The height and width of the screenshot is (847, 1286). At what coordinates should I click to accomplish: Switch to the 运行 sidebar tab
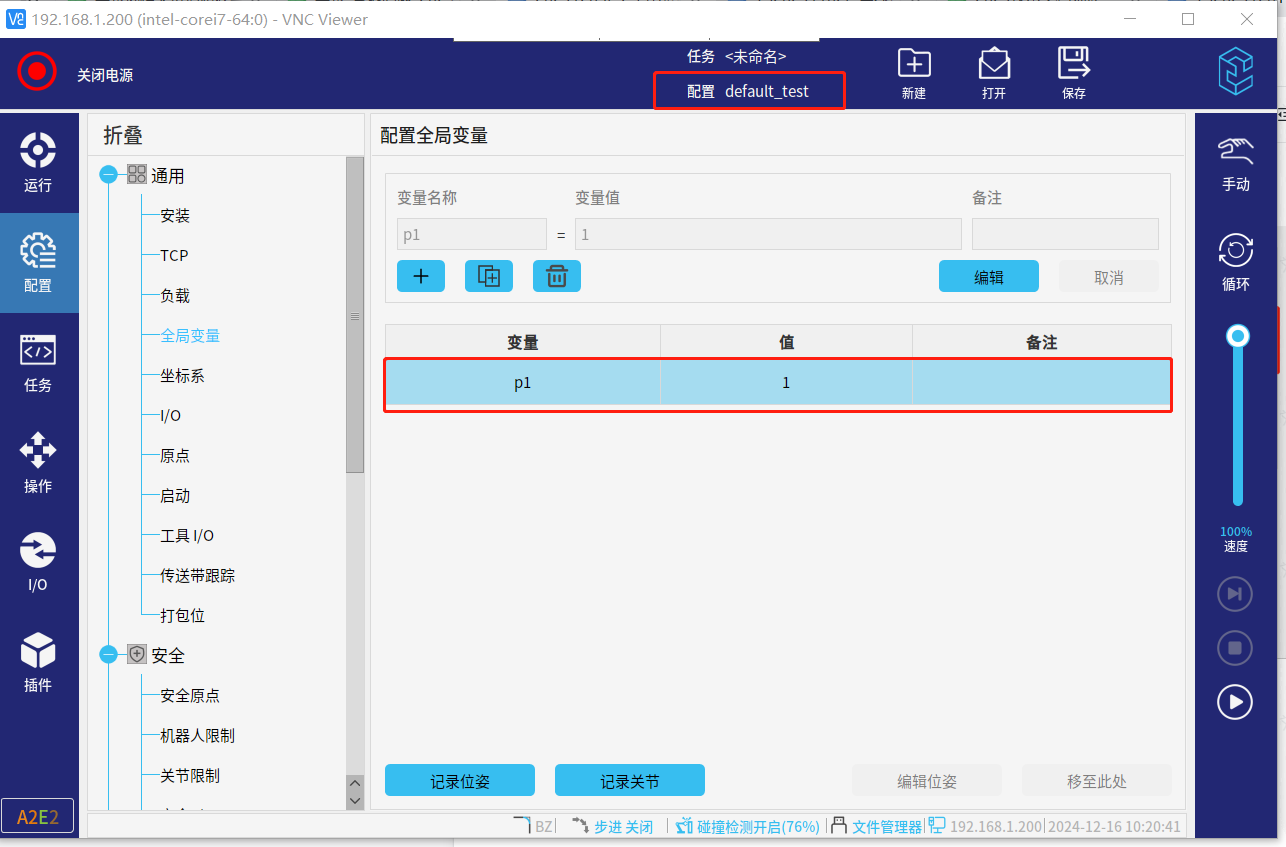pyautogui.click(x=38, y=162)
